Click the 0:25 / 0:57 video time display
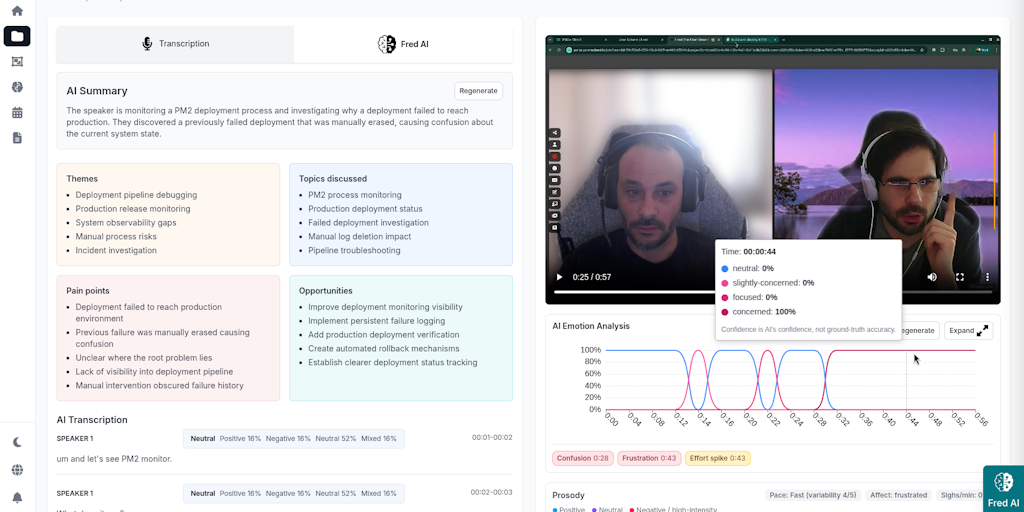This screenshot has width=1024, height=512. coord(592,277)
